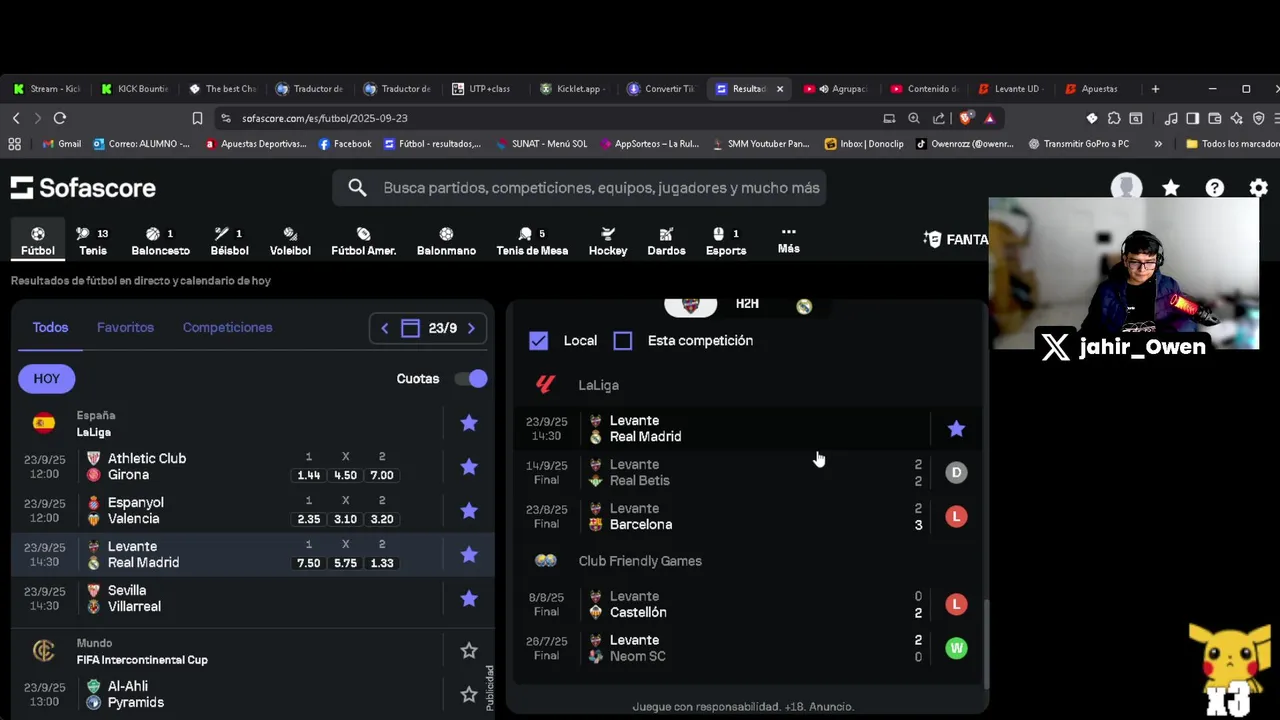Open the FIFA Intercontinental Cup link

click(142, 660)
